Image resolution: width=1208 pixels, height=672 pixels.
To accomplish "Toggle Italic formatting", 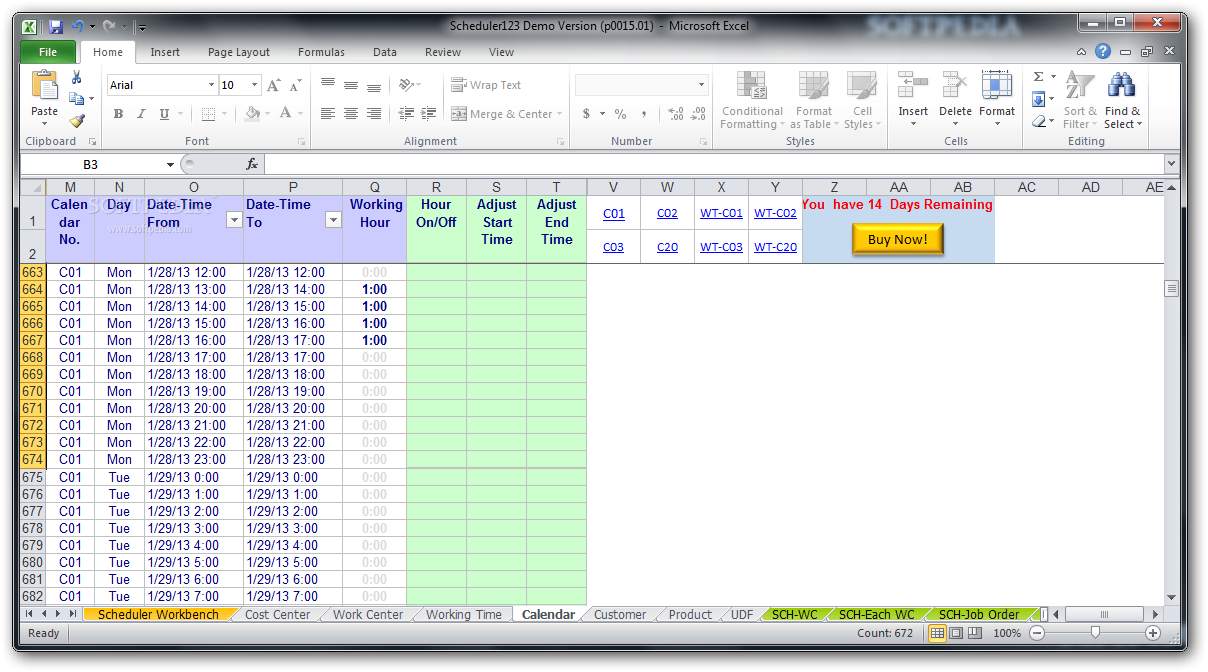I will pyautogui.click(x=141, y=114).
